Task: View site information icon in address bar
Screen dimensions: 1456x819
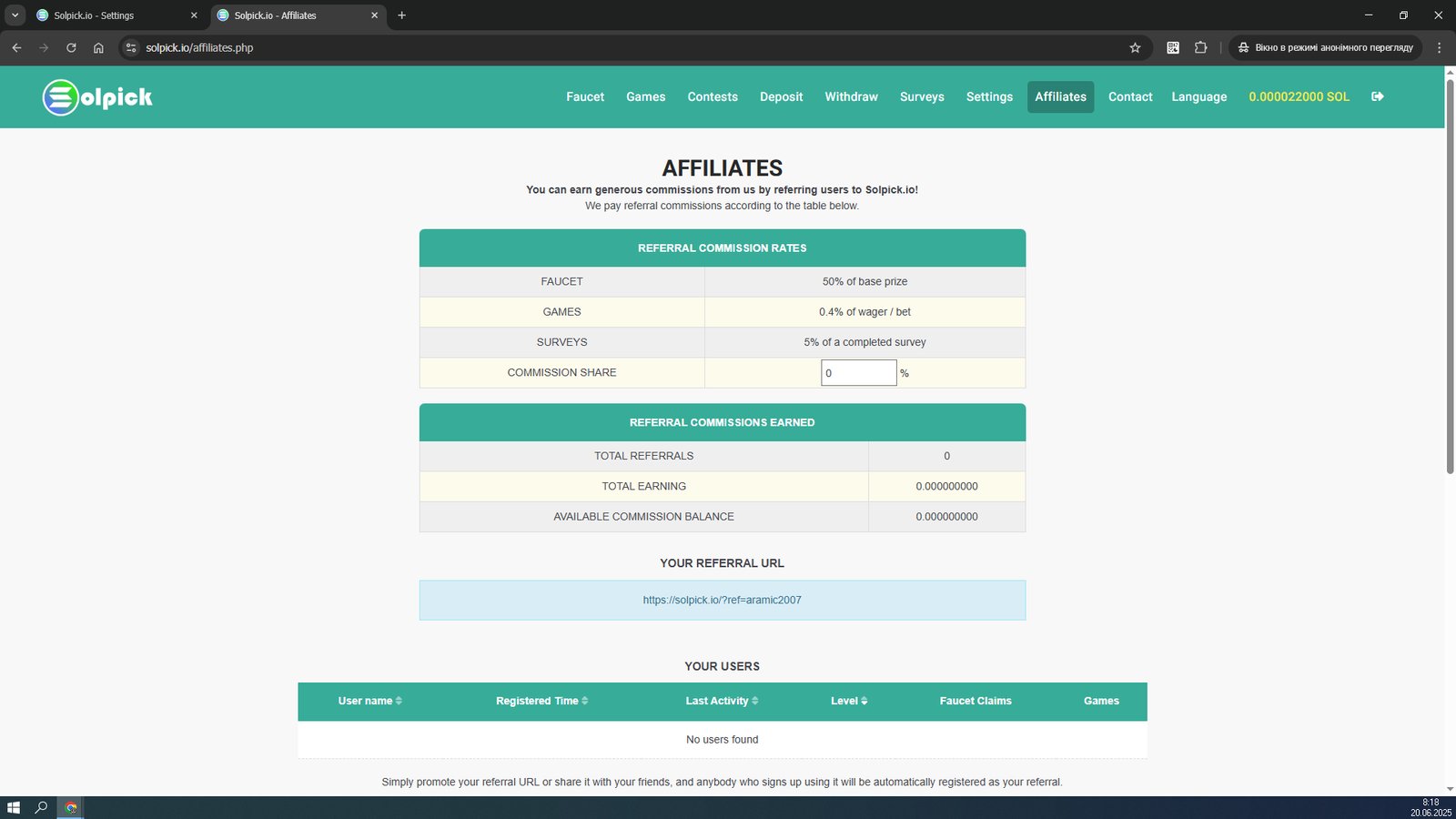Action: coord(131,47)
